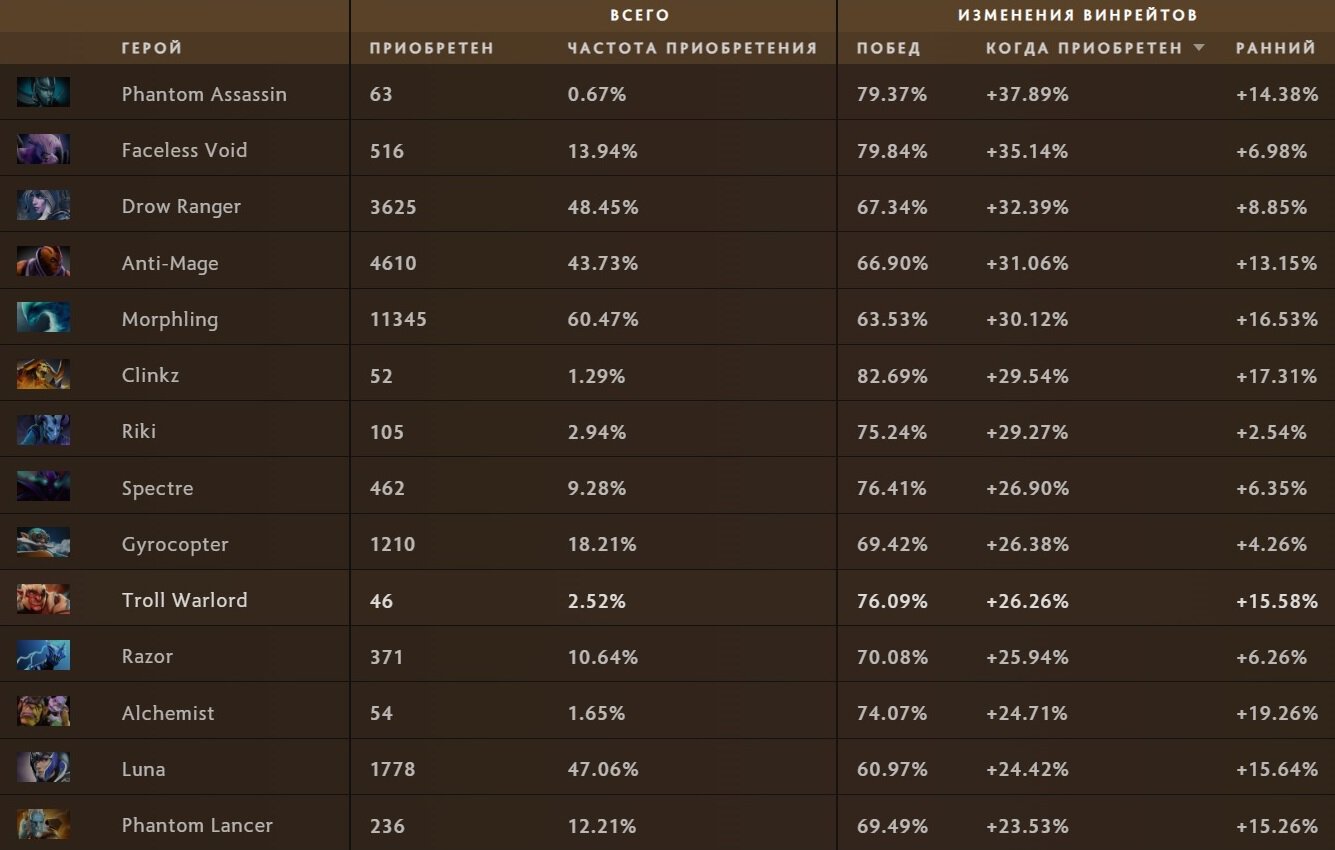This screenshot has height=850, width=1335.
Task: Sort by the Ранний column header
Action: pos(1275,48)
